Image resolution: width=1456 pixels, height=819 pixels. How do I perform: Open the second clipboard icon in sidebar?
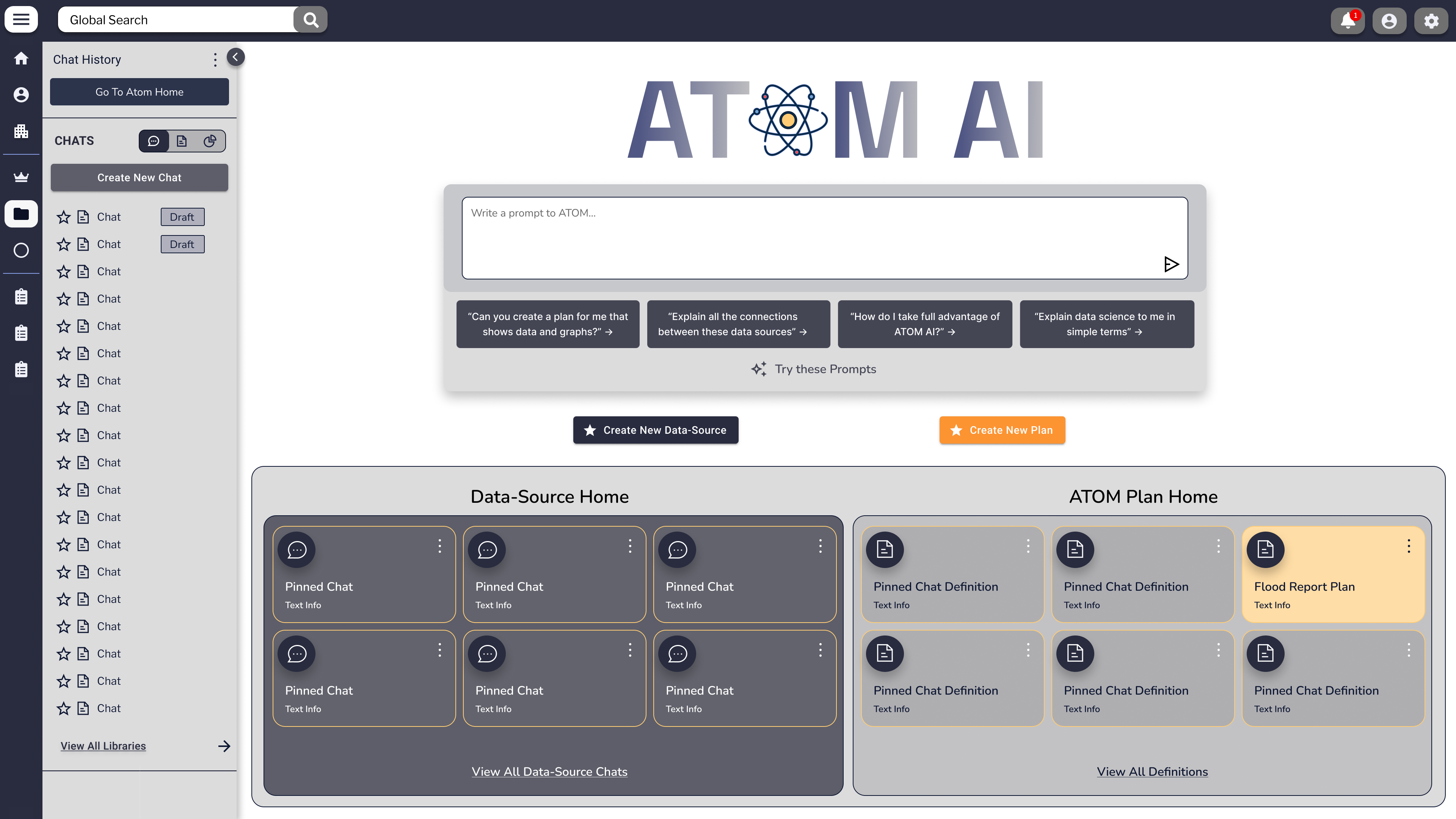[x=21, y=333]
